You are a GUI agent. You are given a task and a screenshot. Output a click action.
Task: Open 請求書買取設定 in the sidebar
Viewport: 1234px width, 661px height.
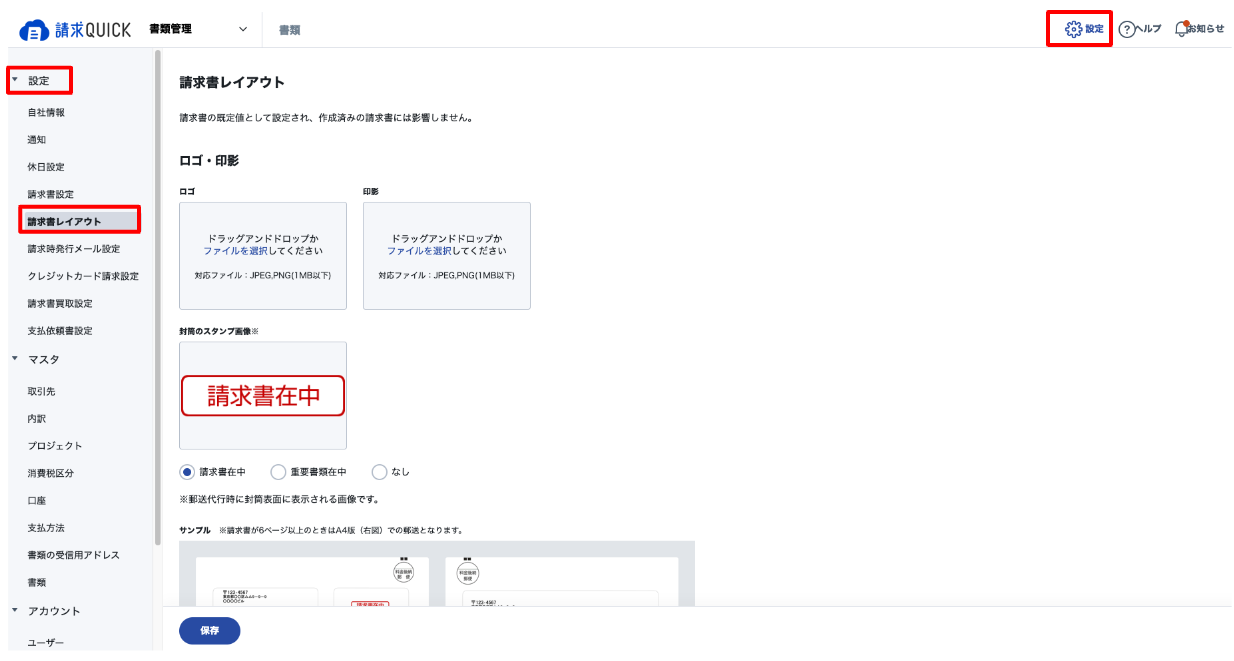coord(60,303)
